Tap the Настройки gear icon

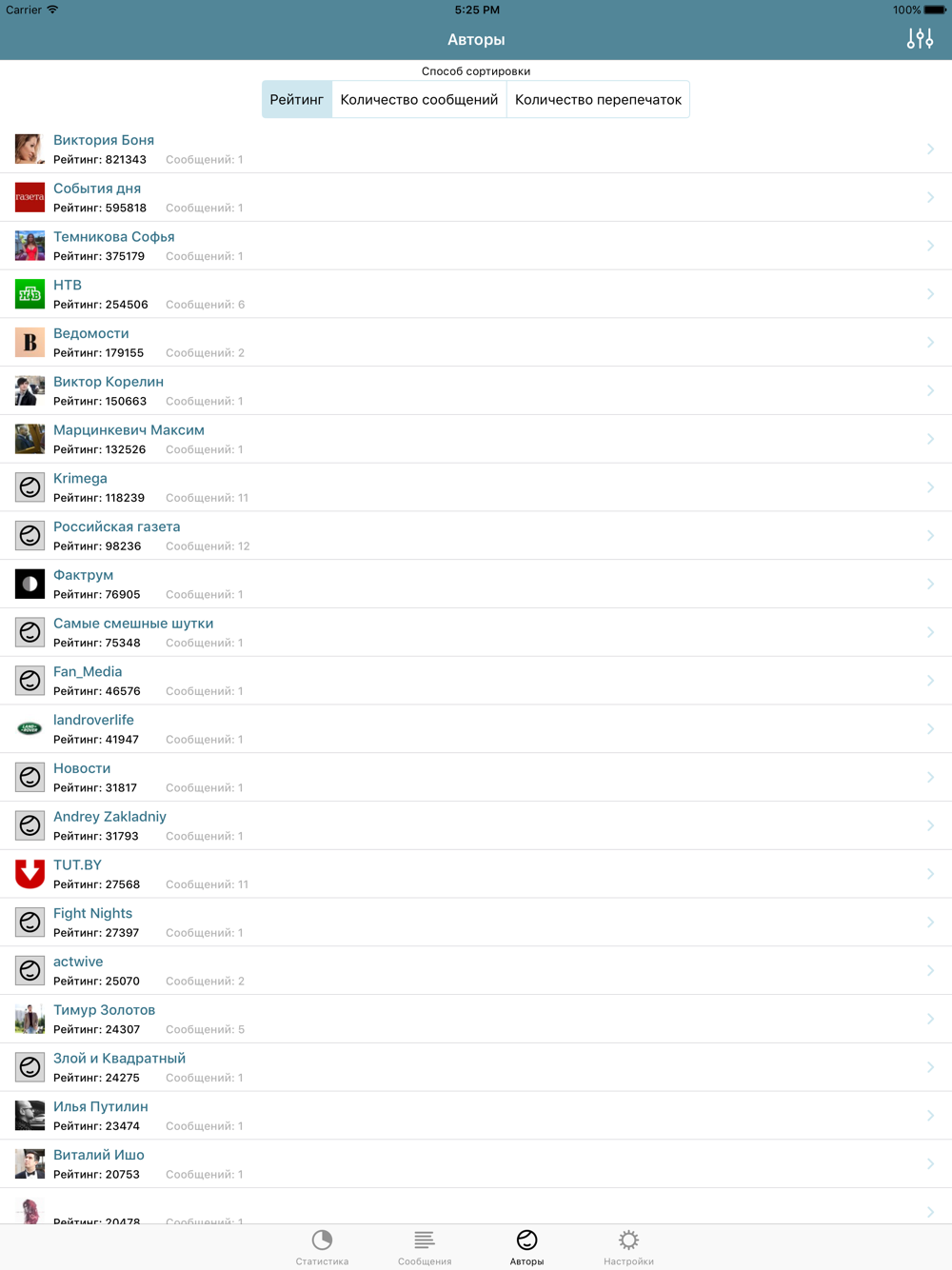(x=628, y=1240)
